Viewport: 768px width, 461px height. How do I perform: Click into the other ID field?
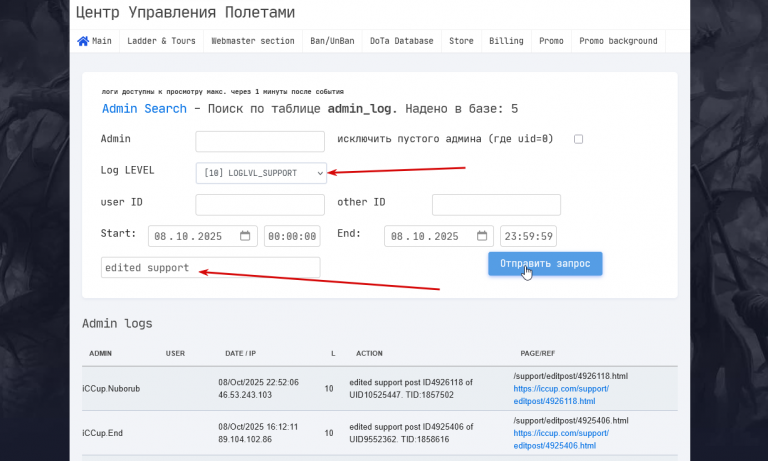tap(496, 205)
